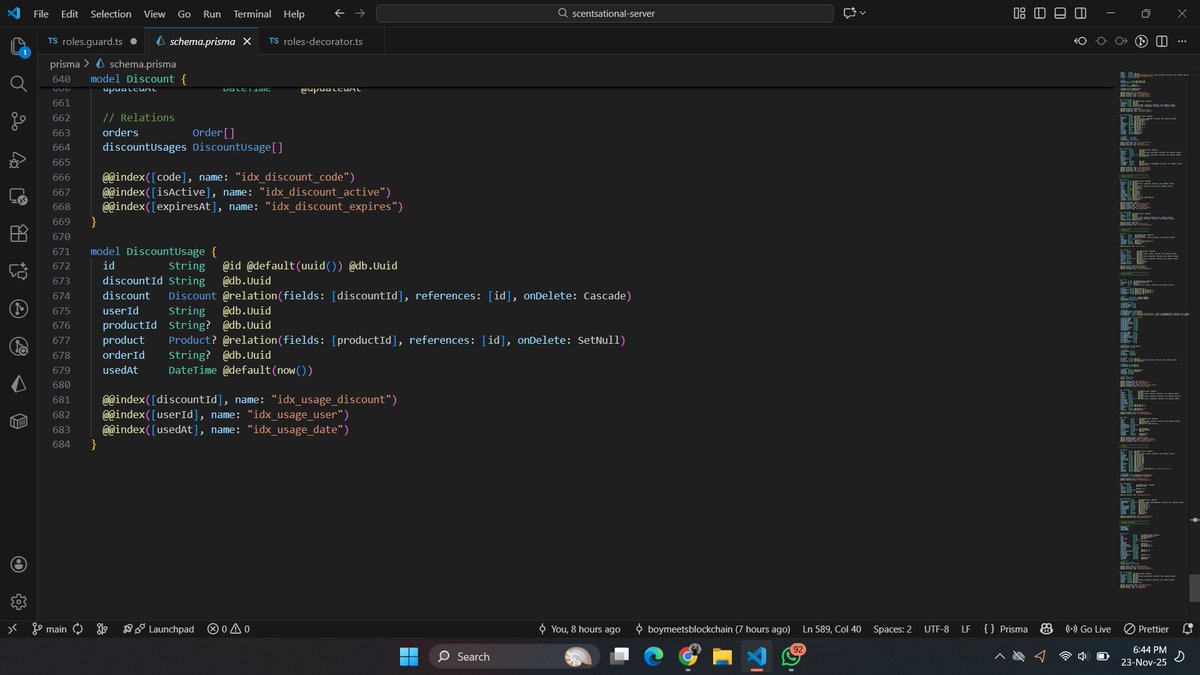Click the Go Live button
Image resolution: width=1200 pixels, height=675 pixels.
click(x=1088, y=629)
